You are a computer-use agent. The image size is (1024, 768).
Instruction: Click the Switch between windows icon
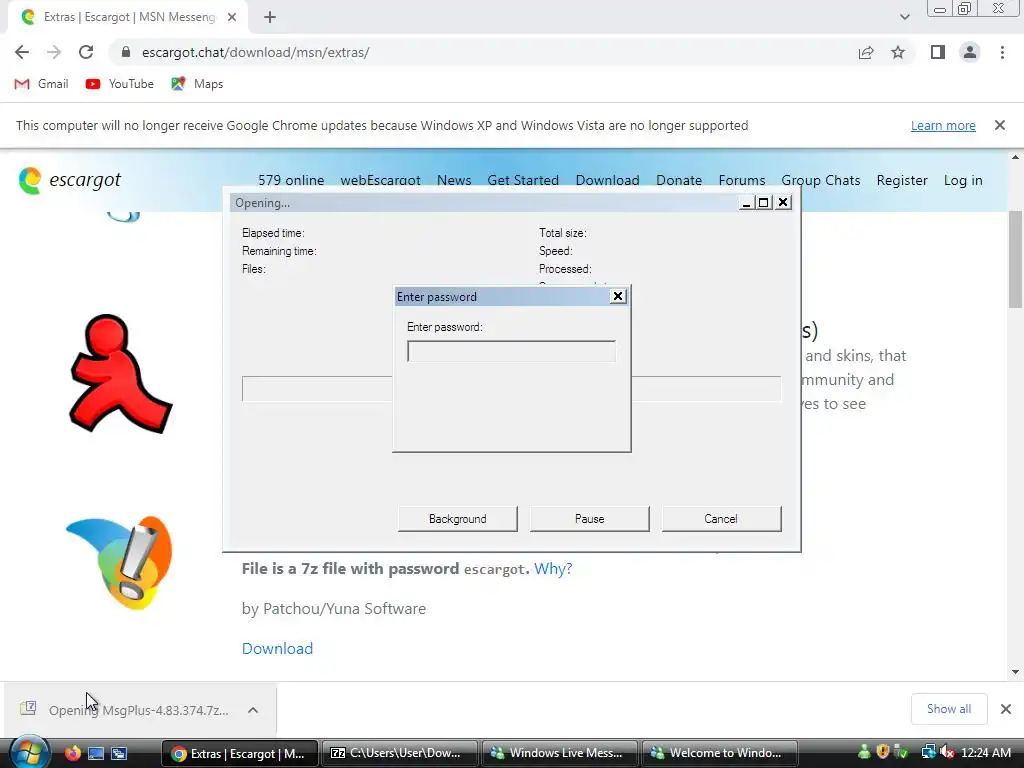tap(119, 753)
